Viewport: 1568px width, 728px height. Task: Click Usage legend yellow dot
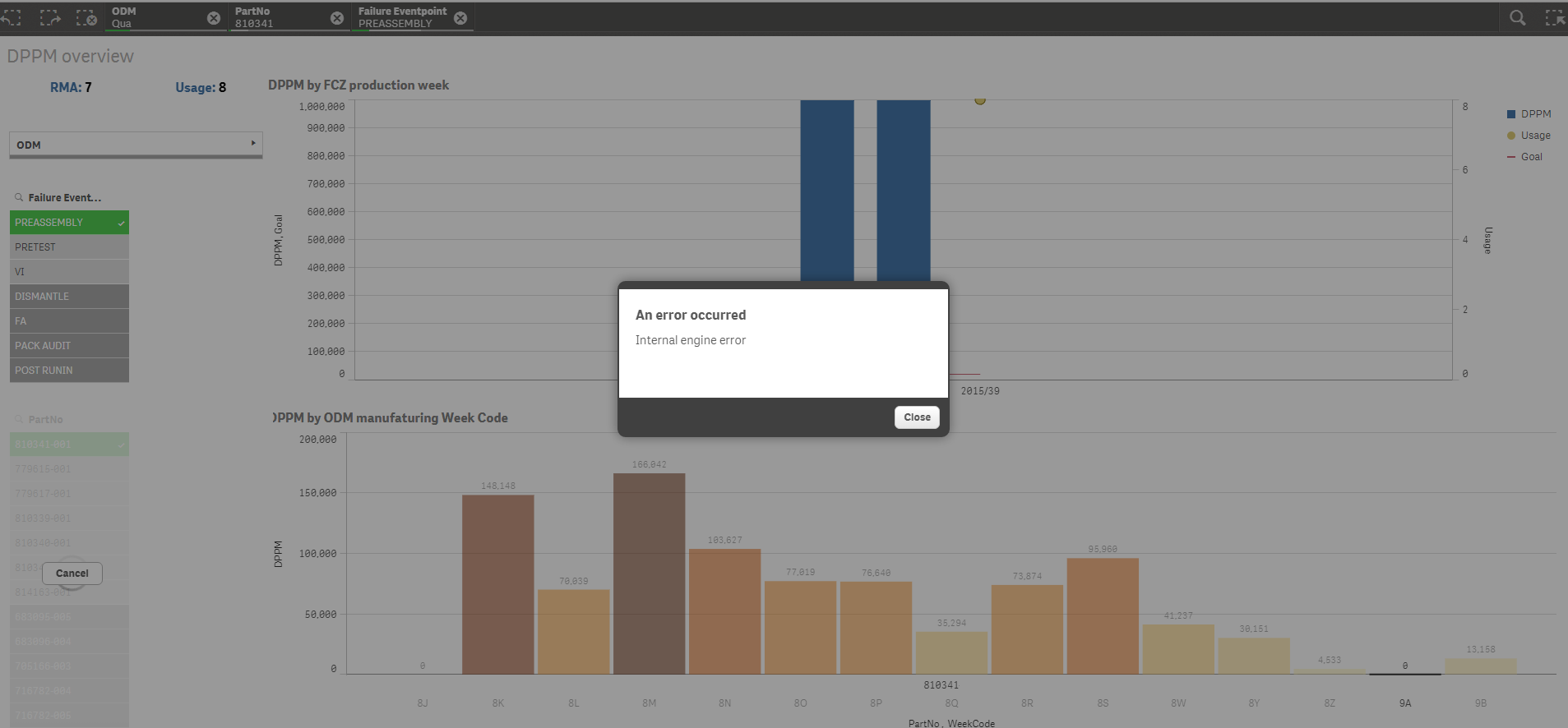click(x=1511, y=136)
